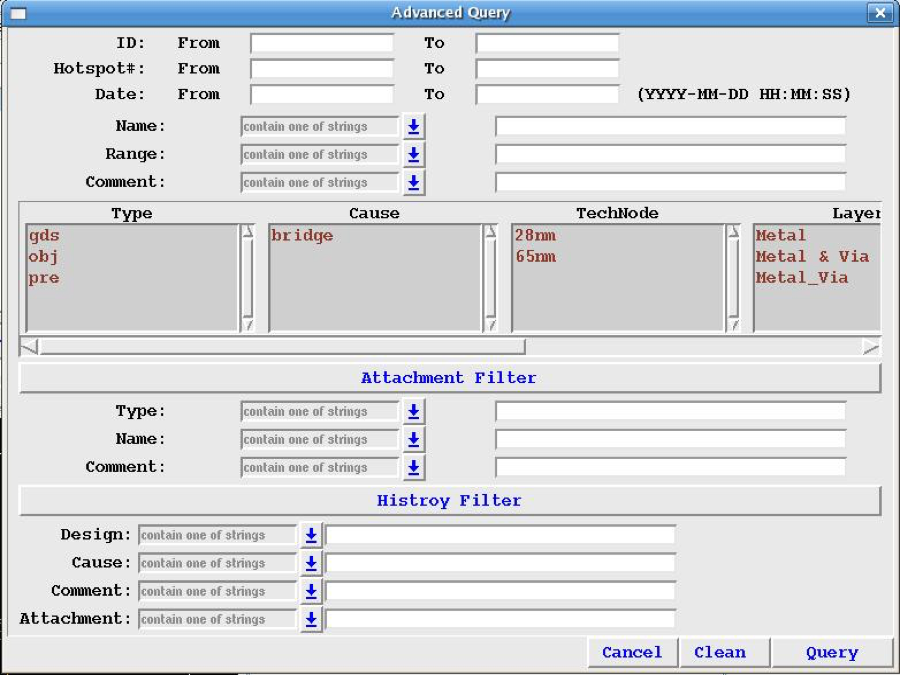Image resolution: width=900 pixels, height=675 pixels.
Task: Cancel the Advanced Query dialog
Action: (632, 653)
